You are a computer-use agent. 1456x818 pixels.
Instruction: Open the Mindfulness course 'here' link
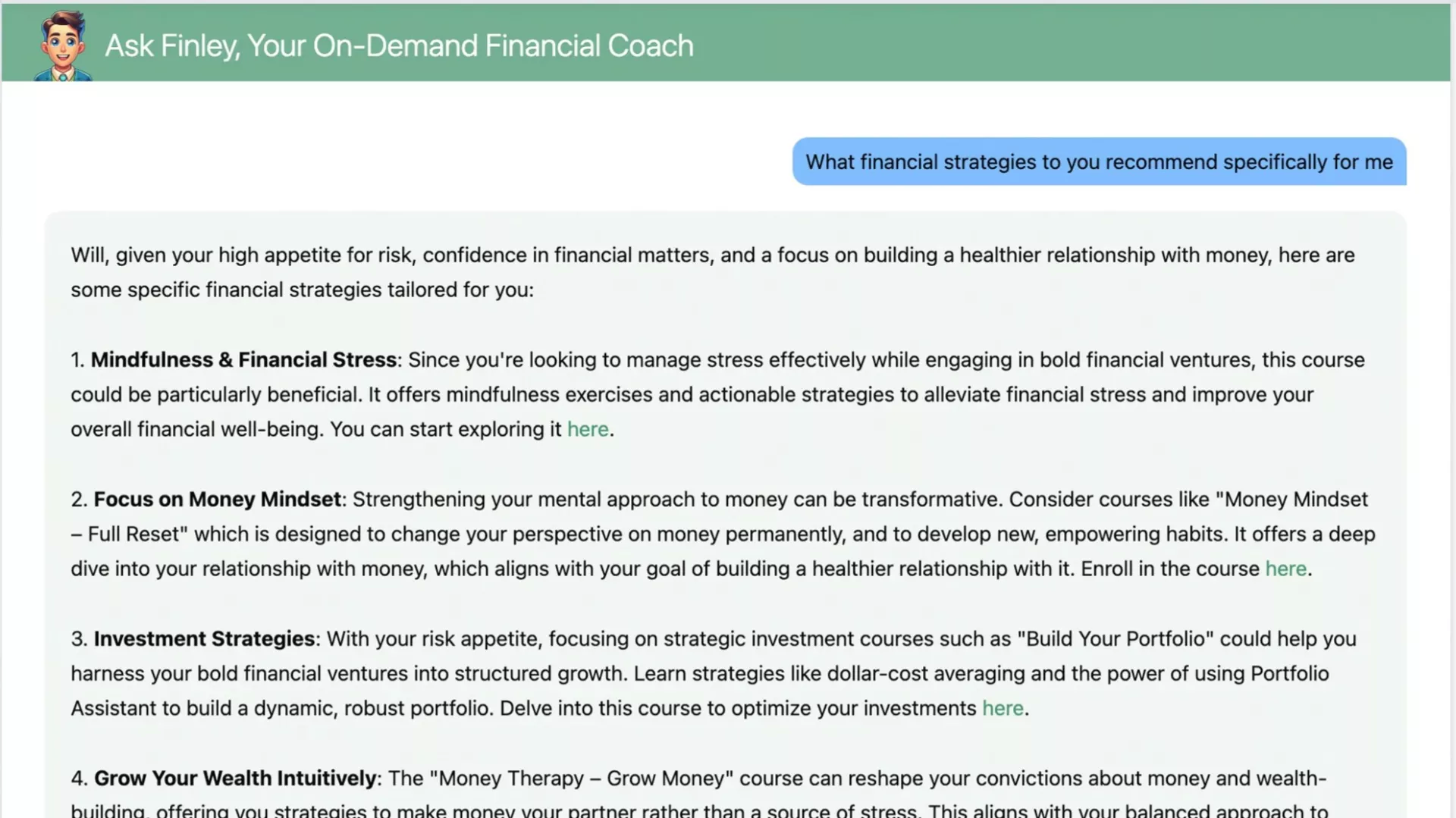[588, 429]
